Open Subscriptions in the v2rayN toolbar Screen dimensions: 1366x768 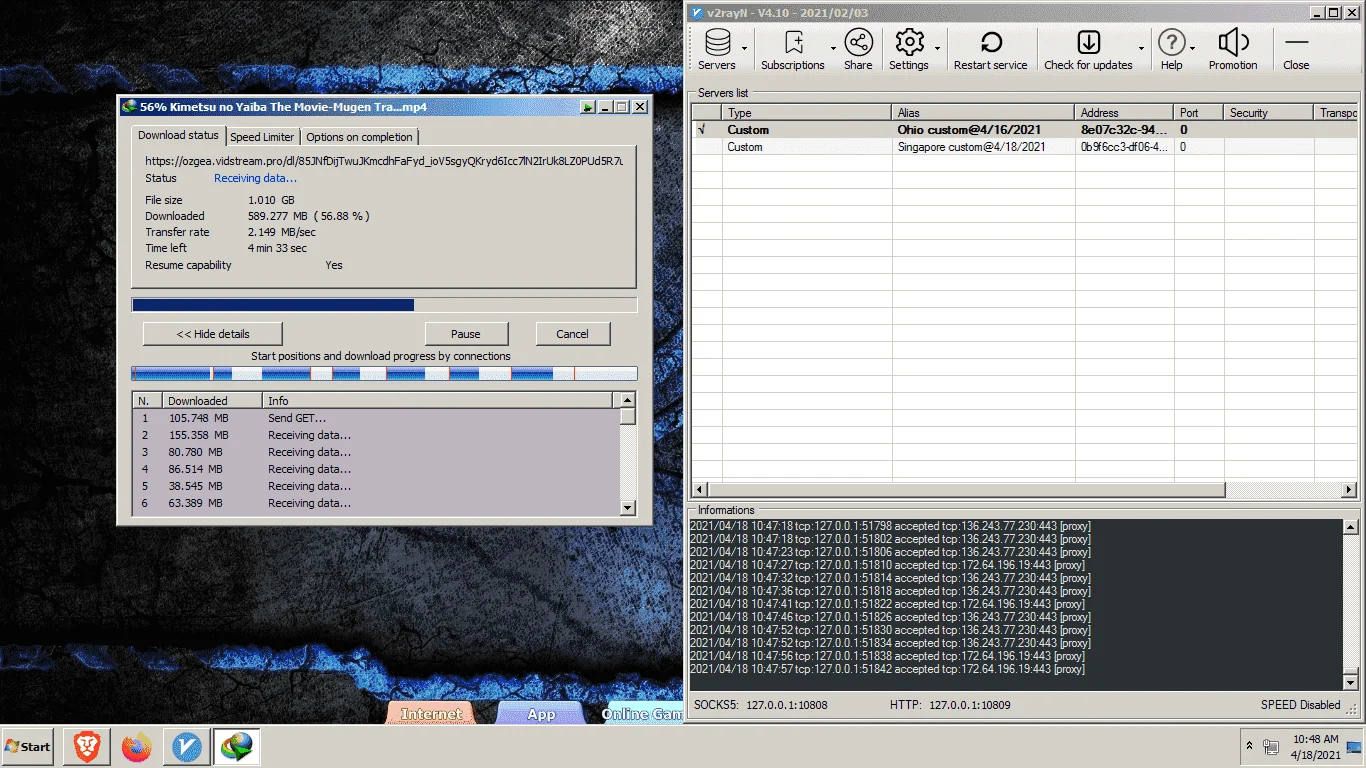793,49
